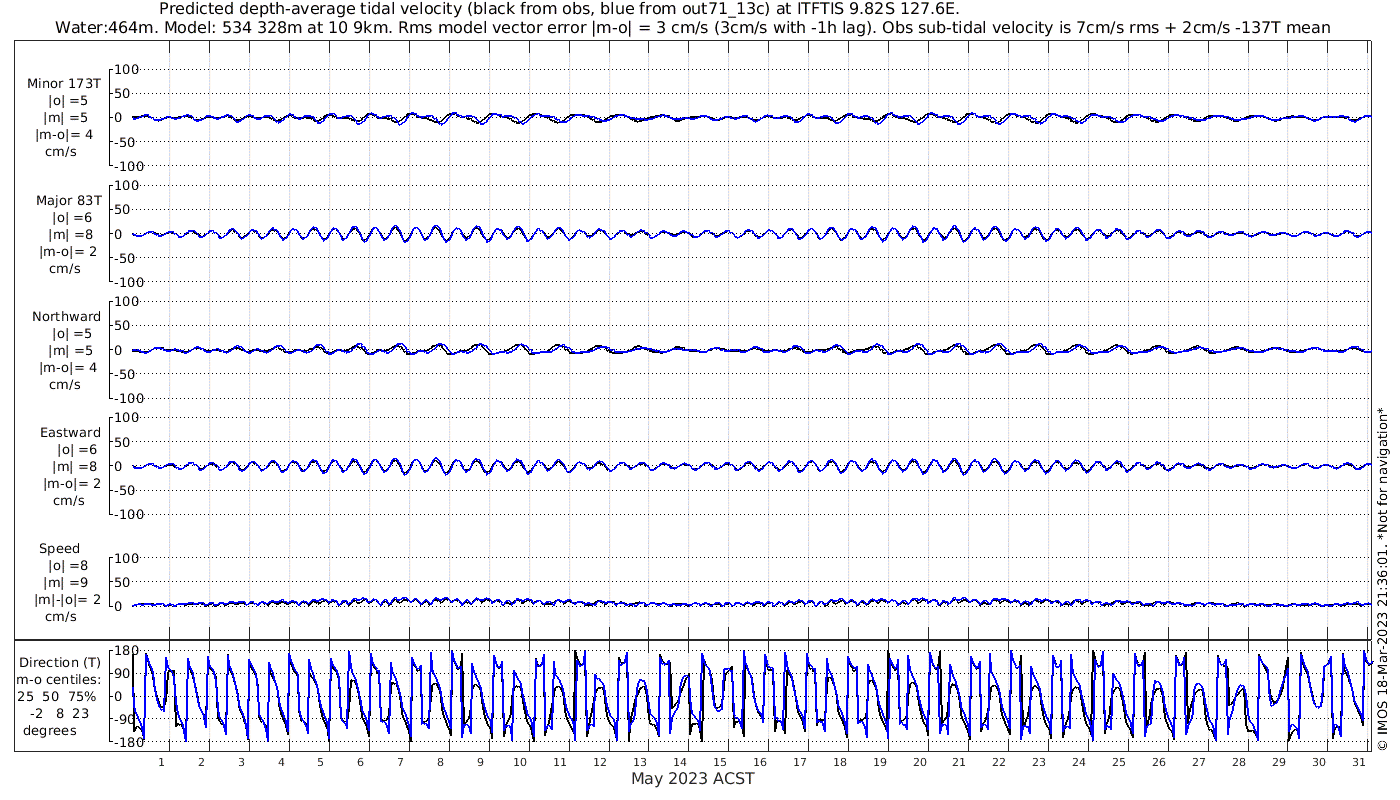This screenshot has height=800, width=1400.
Task: Select the 'Eastward' panel label
Action: (70, 433)
